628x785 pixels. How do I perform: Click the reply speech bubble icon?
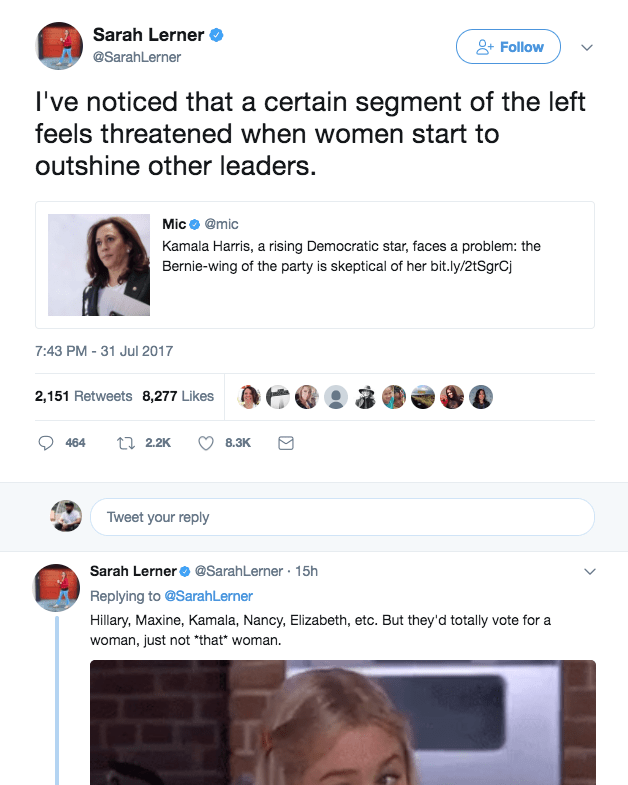[x=46, y=442]
